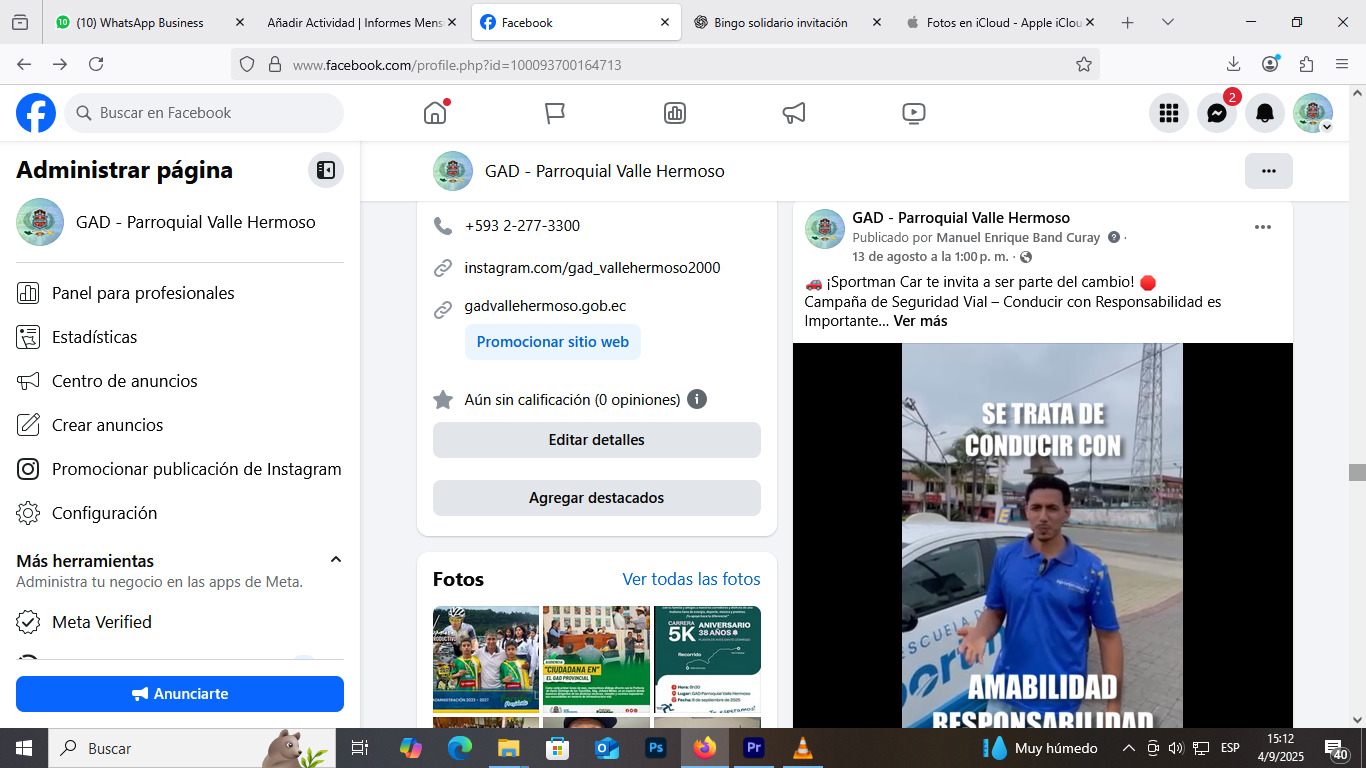
Task: Open the account profile dropdown
Action: click(x=1312, y=113)
